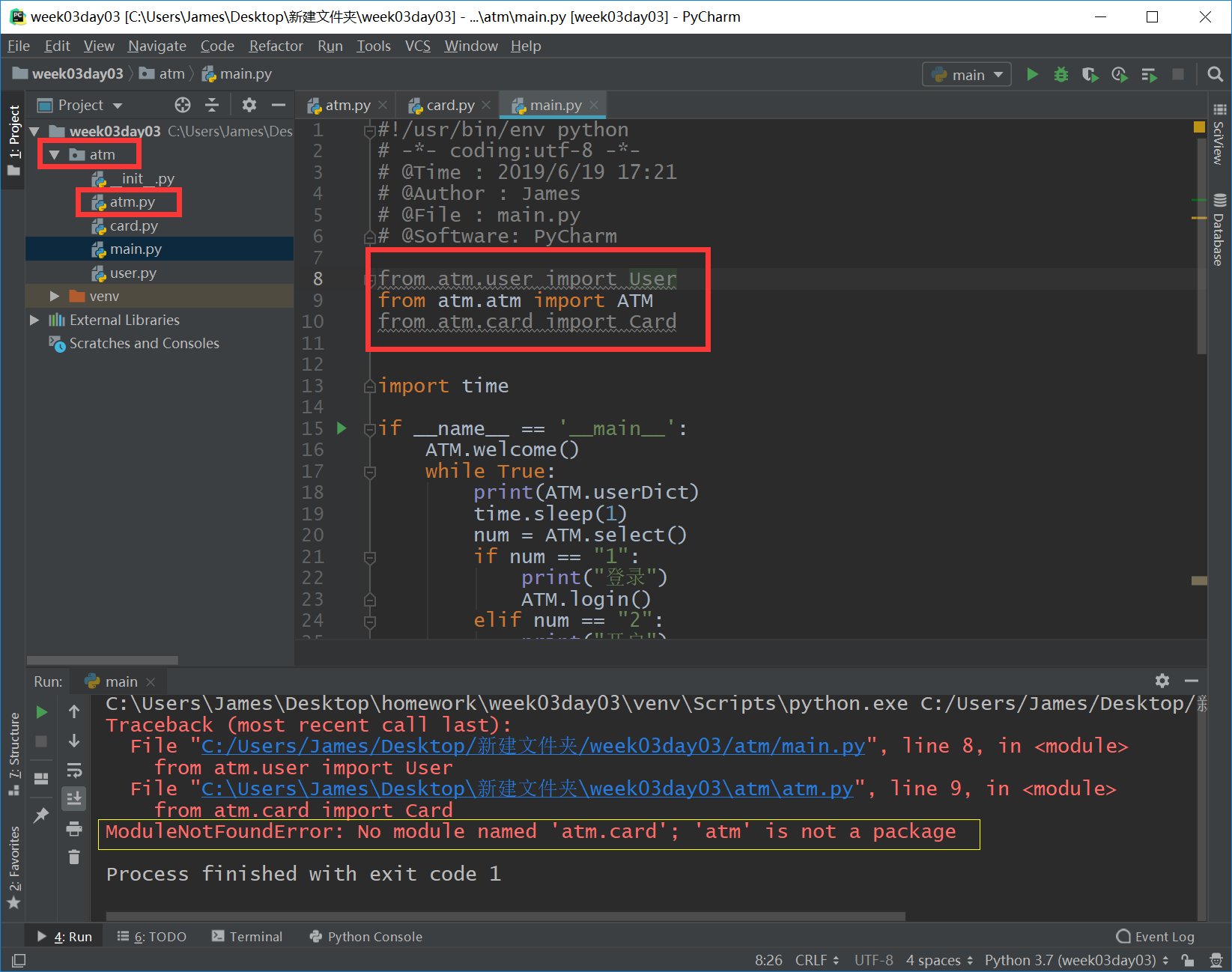Hide the Project panel with minus icon

(279, 105)
